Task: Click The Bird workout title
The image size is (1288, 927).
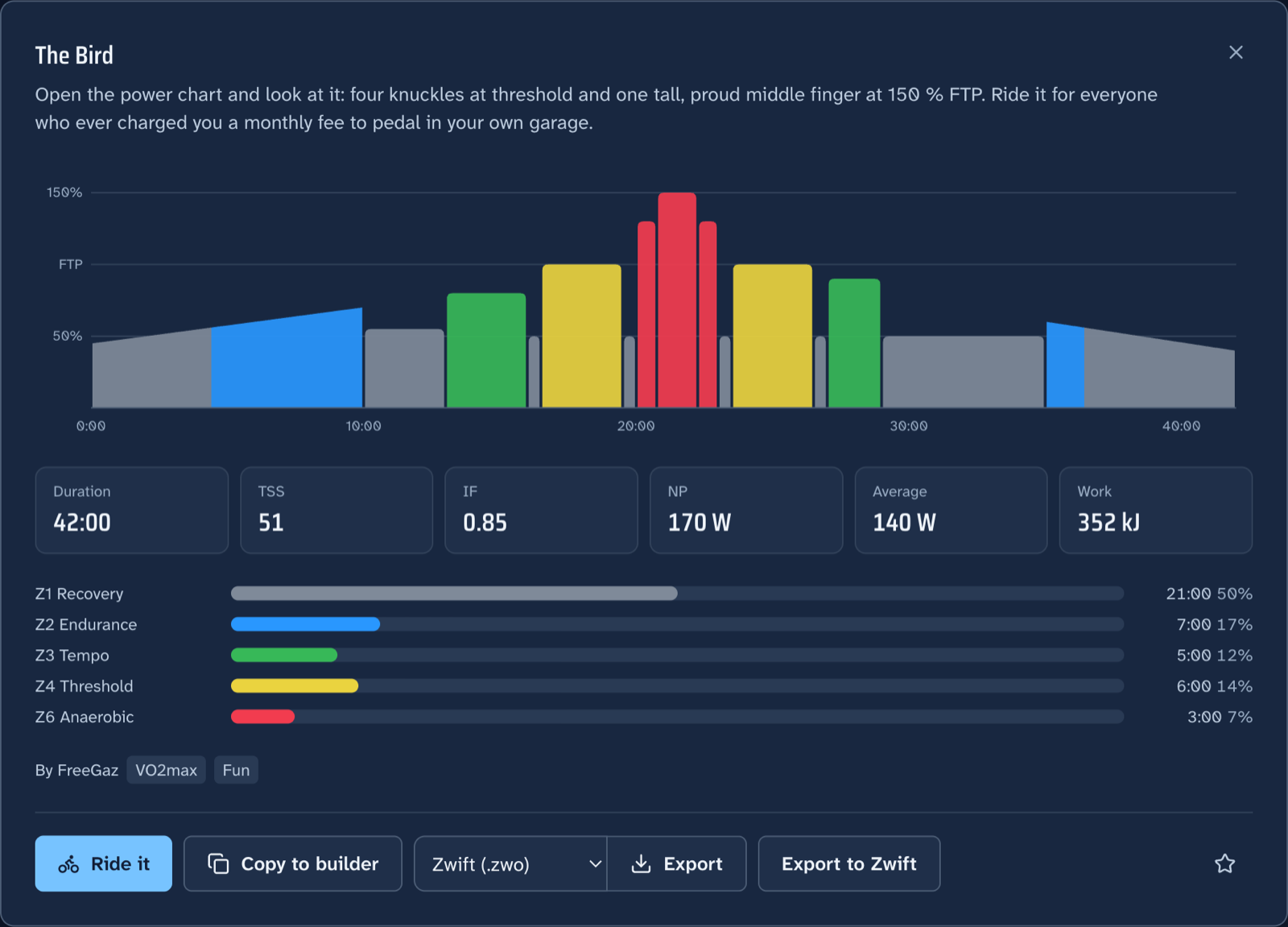Action: point(74,55)
